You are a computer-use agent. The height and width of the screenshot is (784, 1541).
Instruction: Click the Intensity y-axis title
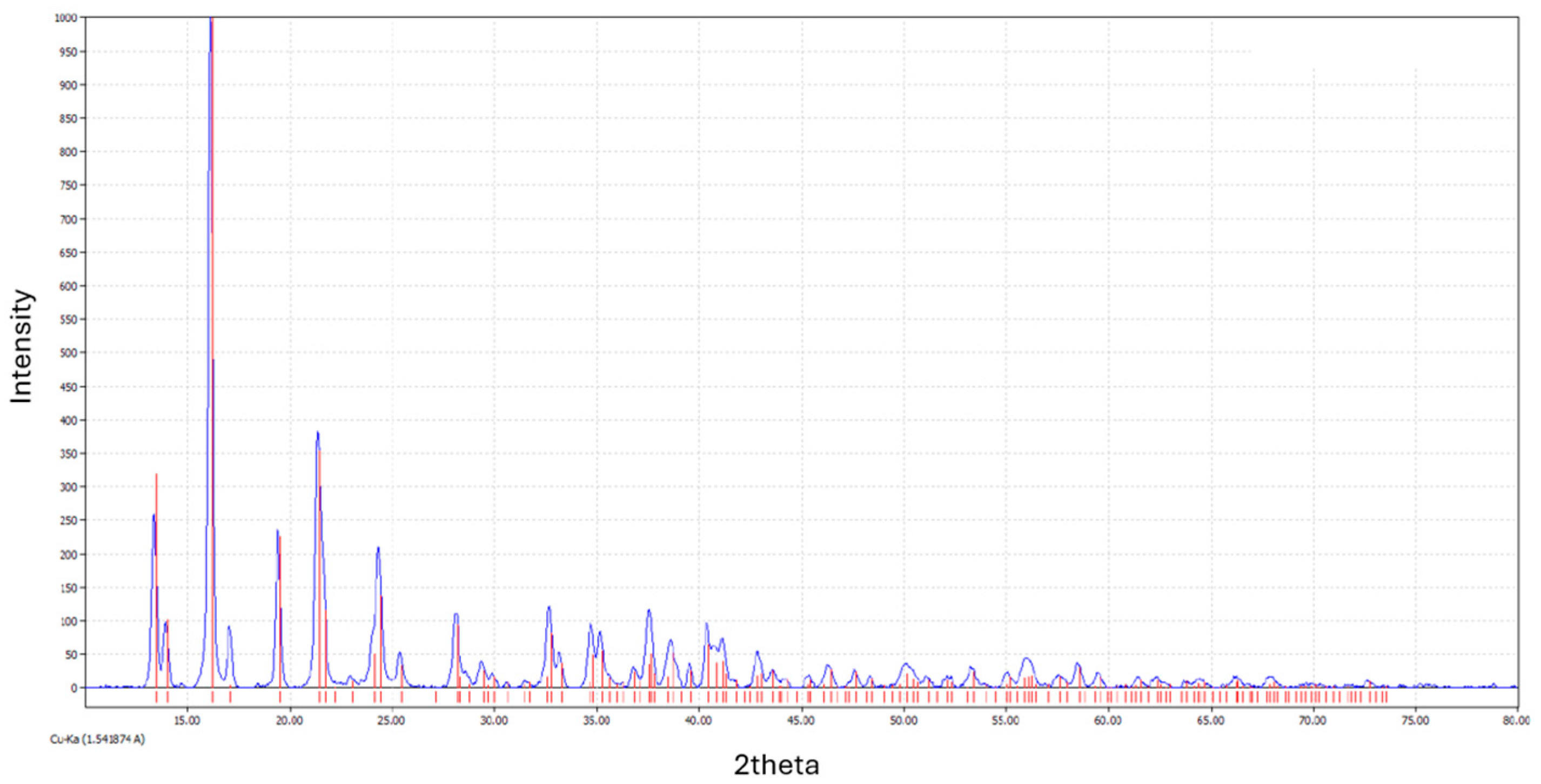pyautogui.click(x=22, y=347)
